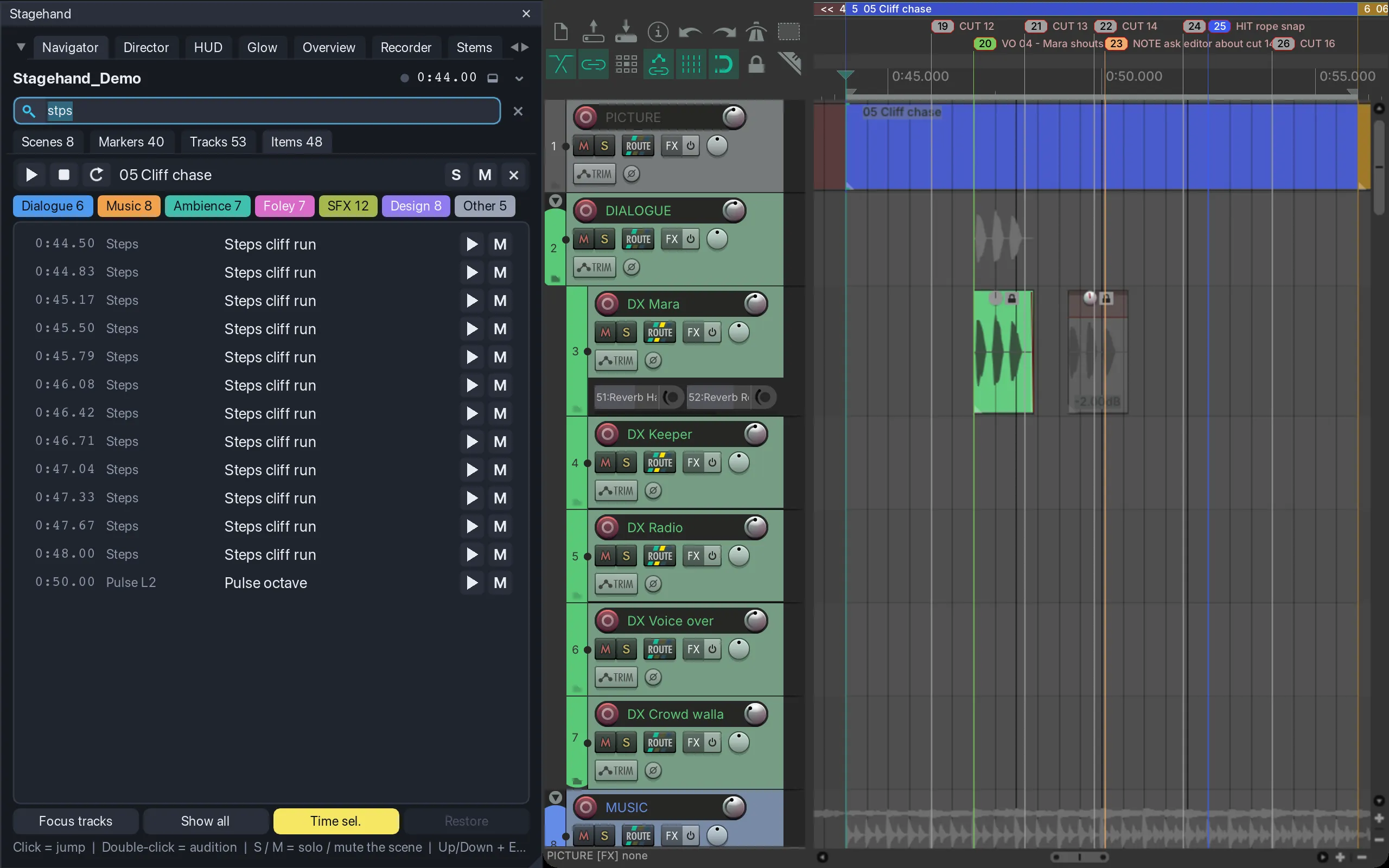Filter by Foley 7 category chip
Viewport: 1389px width, 868px height.
tap(284, 206)
